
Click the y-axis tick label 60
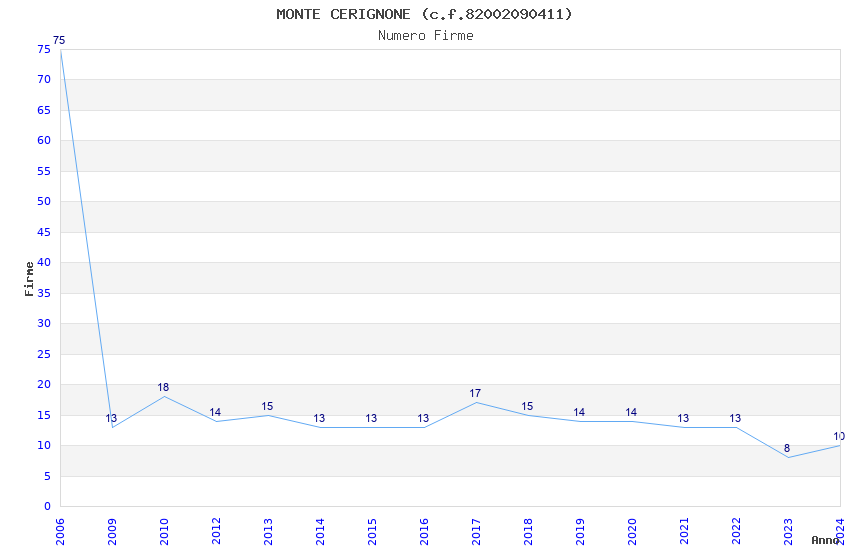tap(44, 141)
